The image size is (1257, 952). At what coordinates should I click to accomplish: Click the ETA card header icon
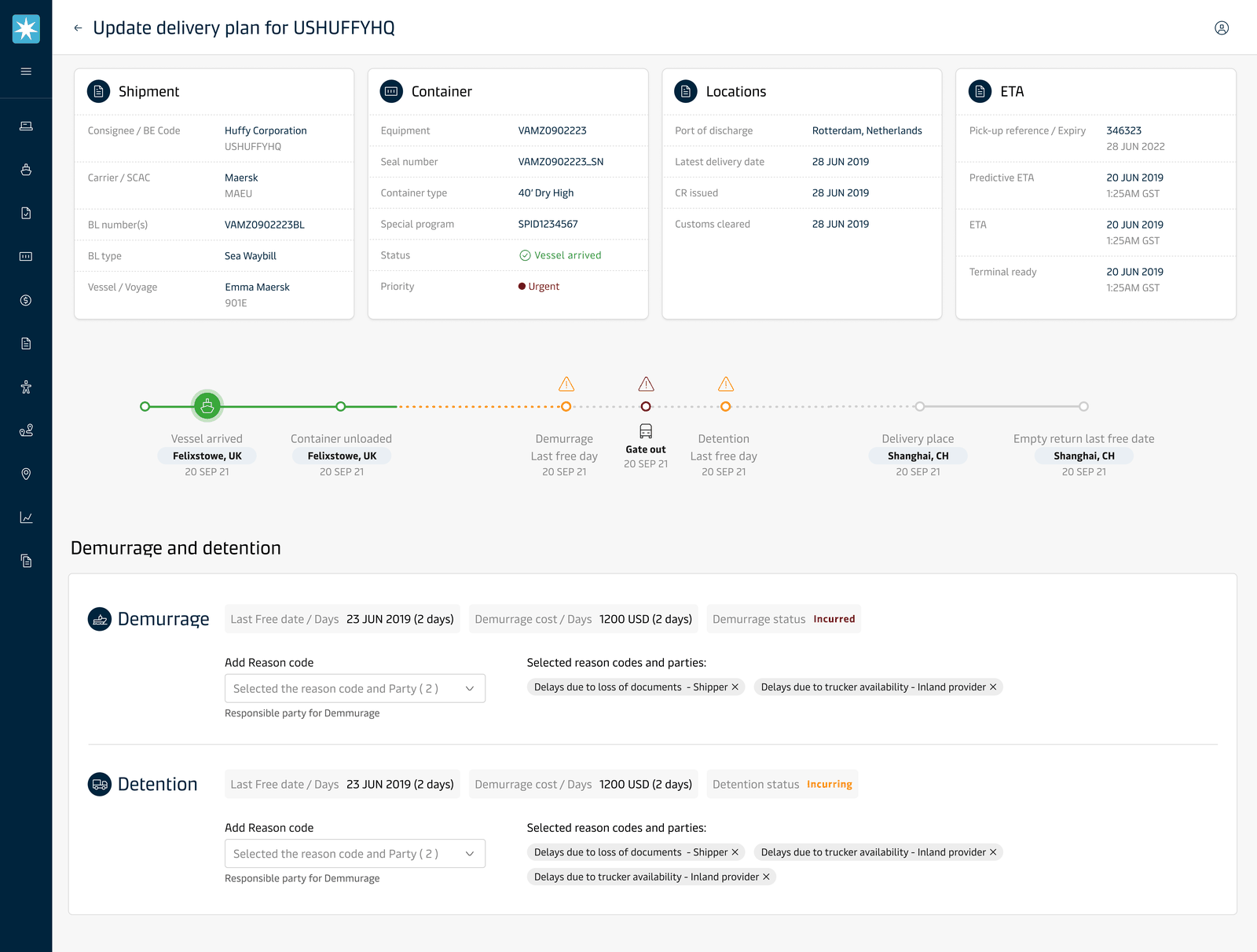[980, 92]
